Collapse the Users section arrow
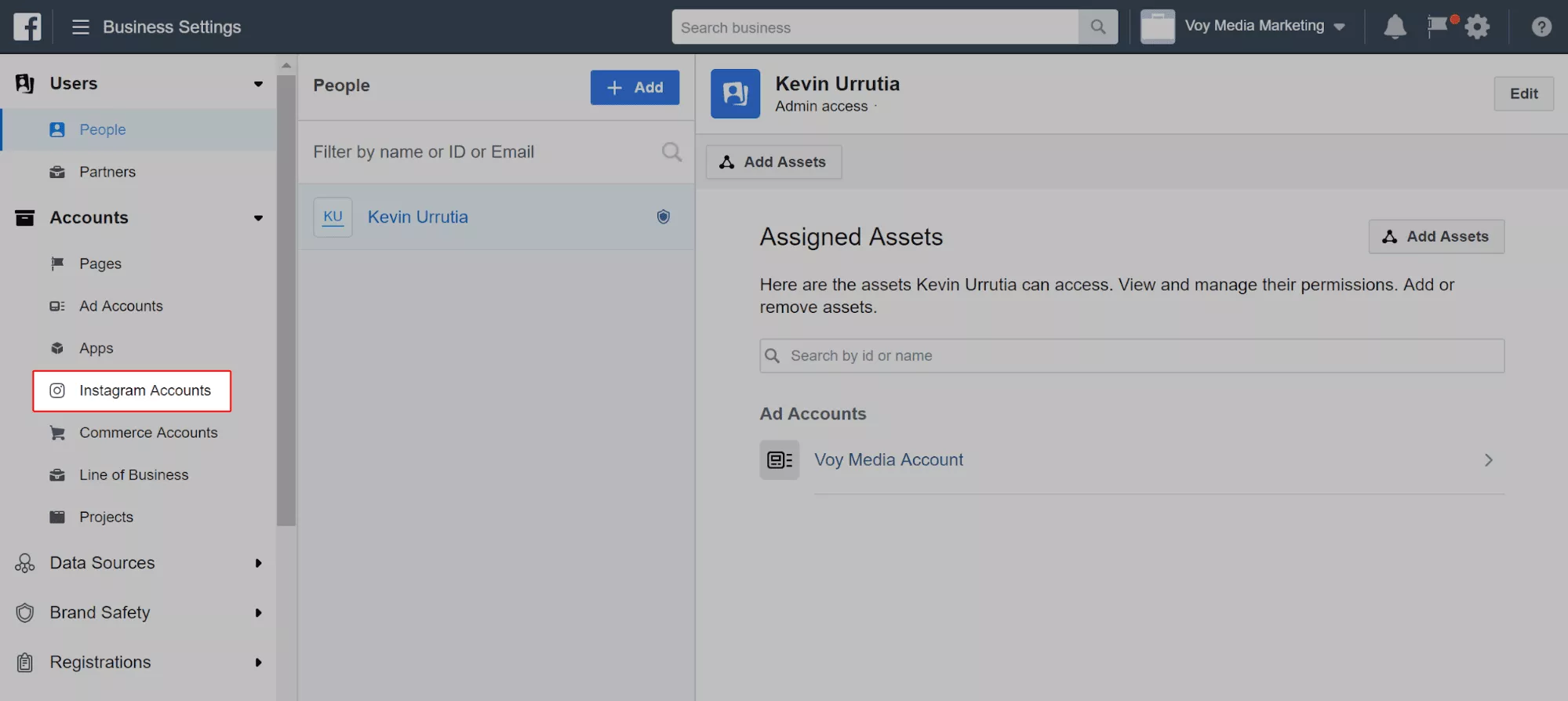 [258, 84]
